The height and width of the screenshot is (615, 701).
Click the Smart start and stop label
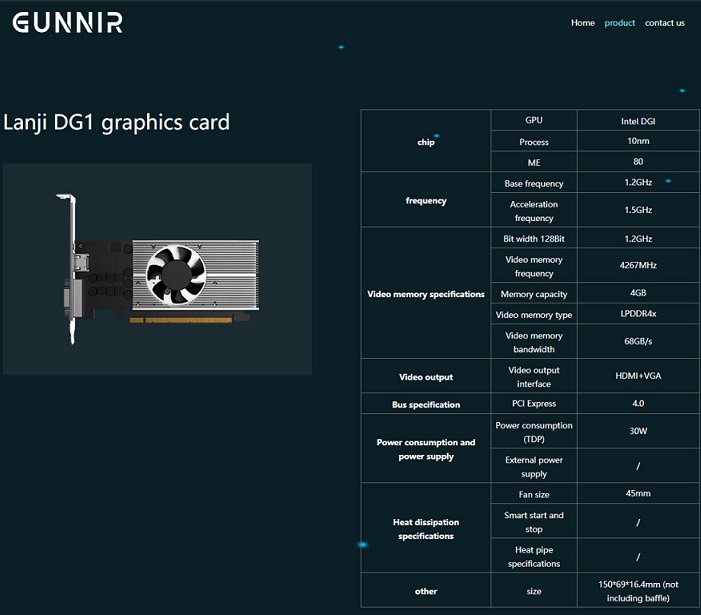(534, 522)
